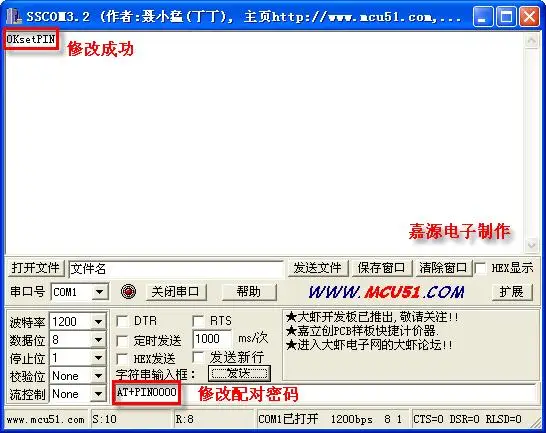Clear the window with 清除窗口
The height and width of the screenshot is (433, 546).
click(443, 268)
